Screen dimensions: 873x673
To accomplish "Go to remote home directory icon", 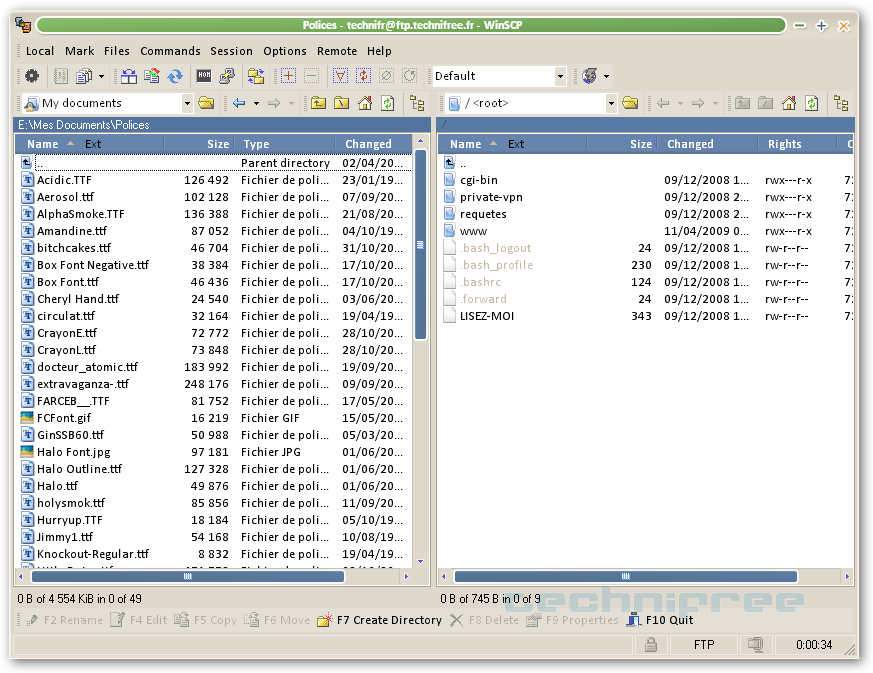I will click(789, 103).
